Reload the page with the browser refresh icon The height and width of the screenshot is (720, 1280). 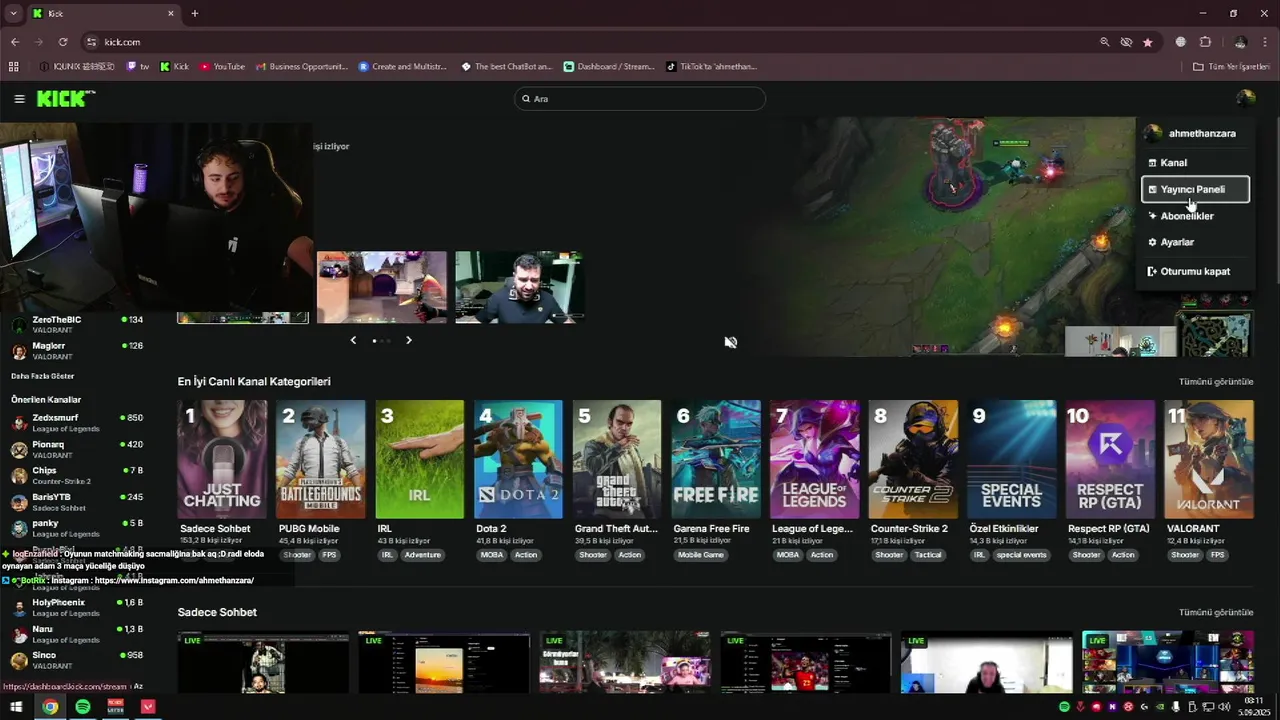(x=63, y=42)
